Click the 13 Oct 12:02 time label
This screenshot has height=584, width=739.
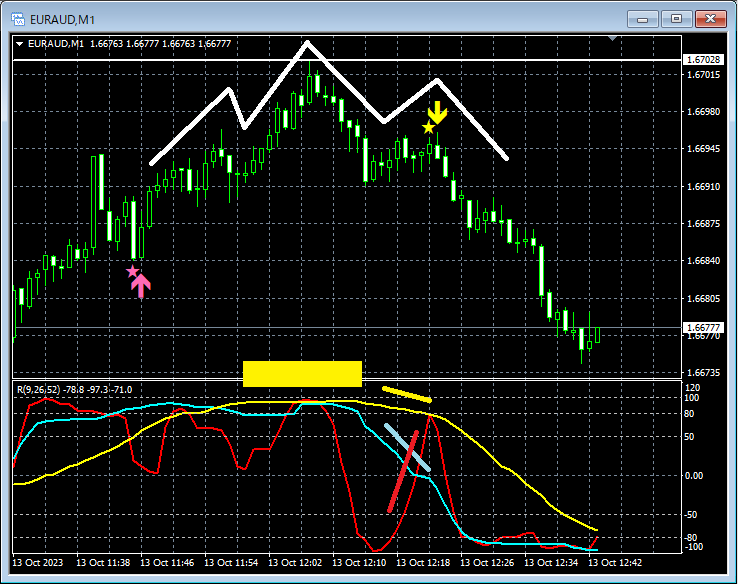click(x=295, y=562)
